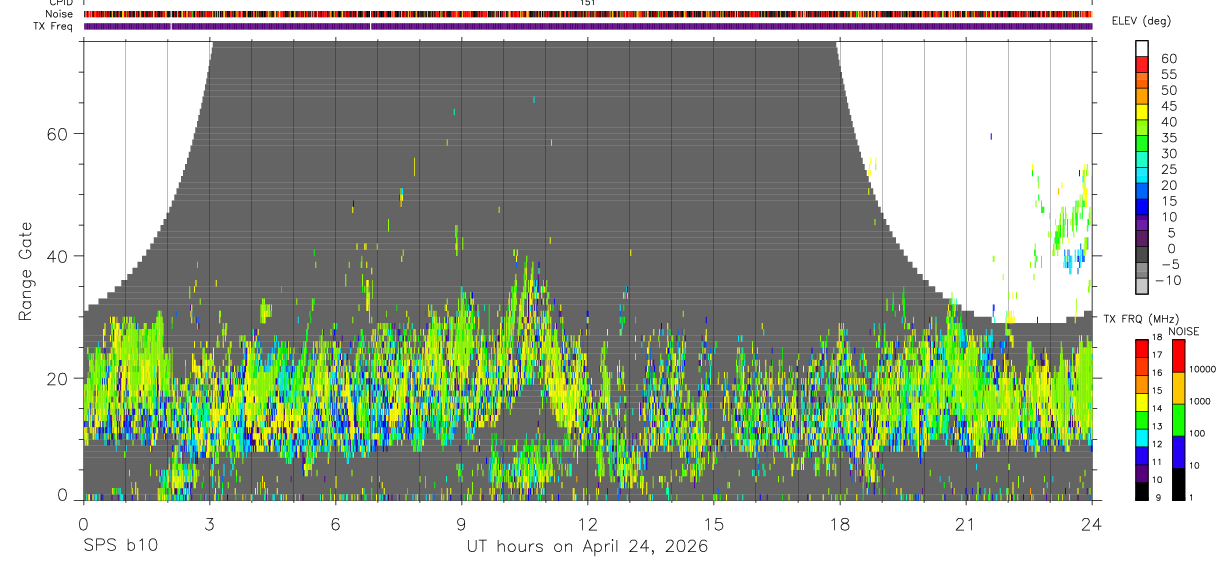Viewport: 1228px width, 567px height.
Task: Click the SPS b10 beam label
Action: pyautogui.click(x=120, y=546)
